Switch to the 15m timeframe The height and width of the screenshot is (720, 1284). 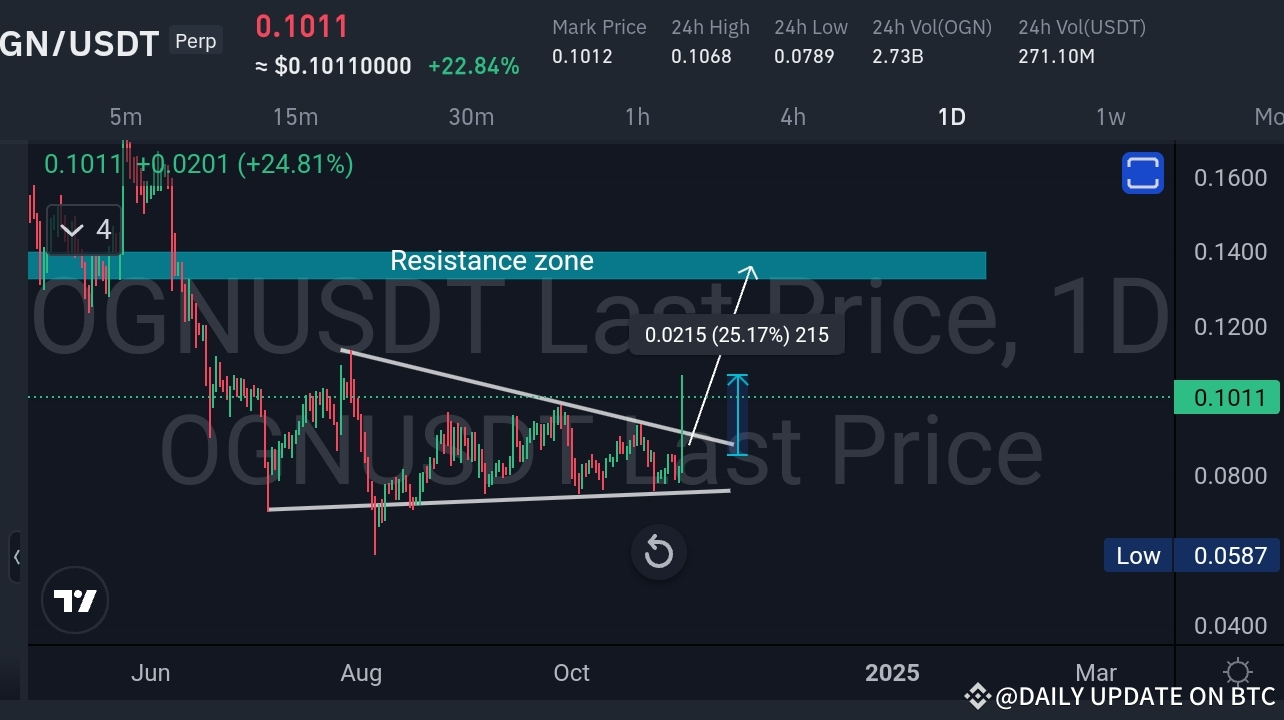[x=295, y=117]
